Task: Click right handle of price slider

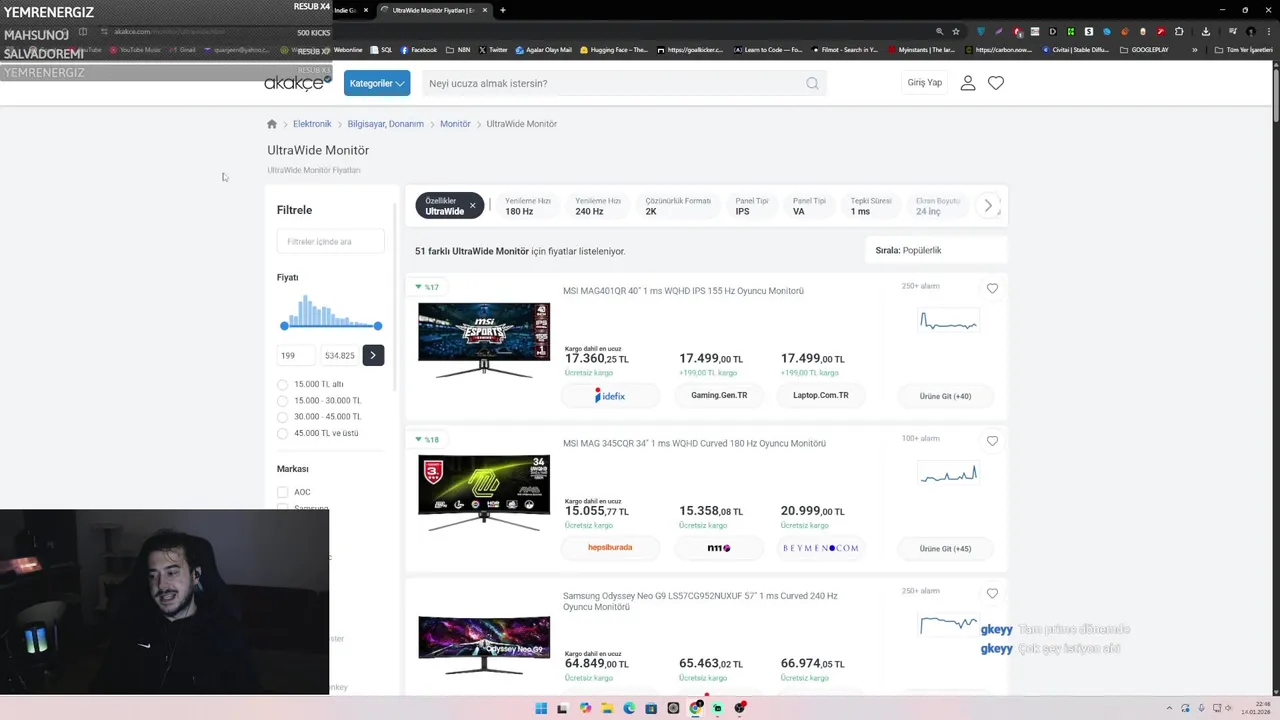Action: pos(378,326)
